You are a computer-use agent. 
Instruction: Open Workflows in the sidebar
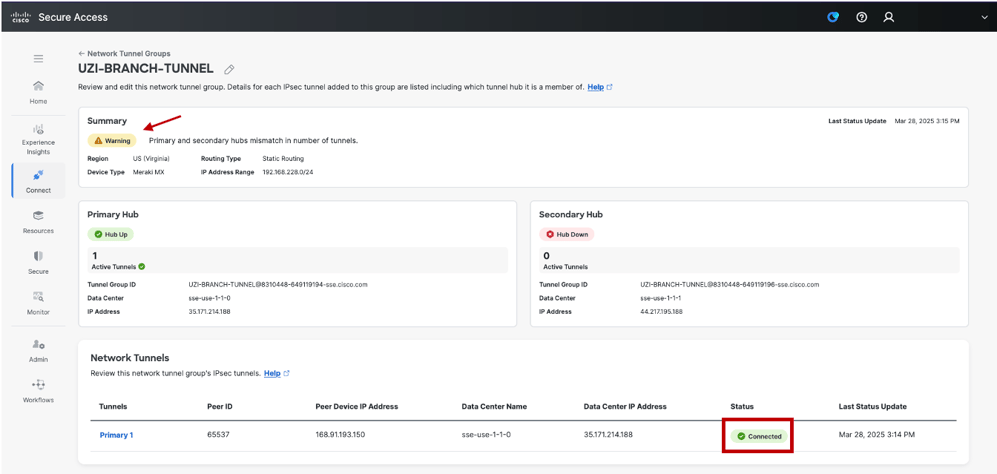pos(38,391)
